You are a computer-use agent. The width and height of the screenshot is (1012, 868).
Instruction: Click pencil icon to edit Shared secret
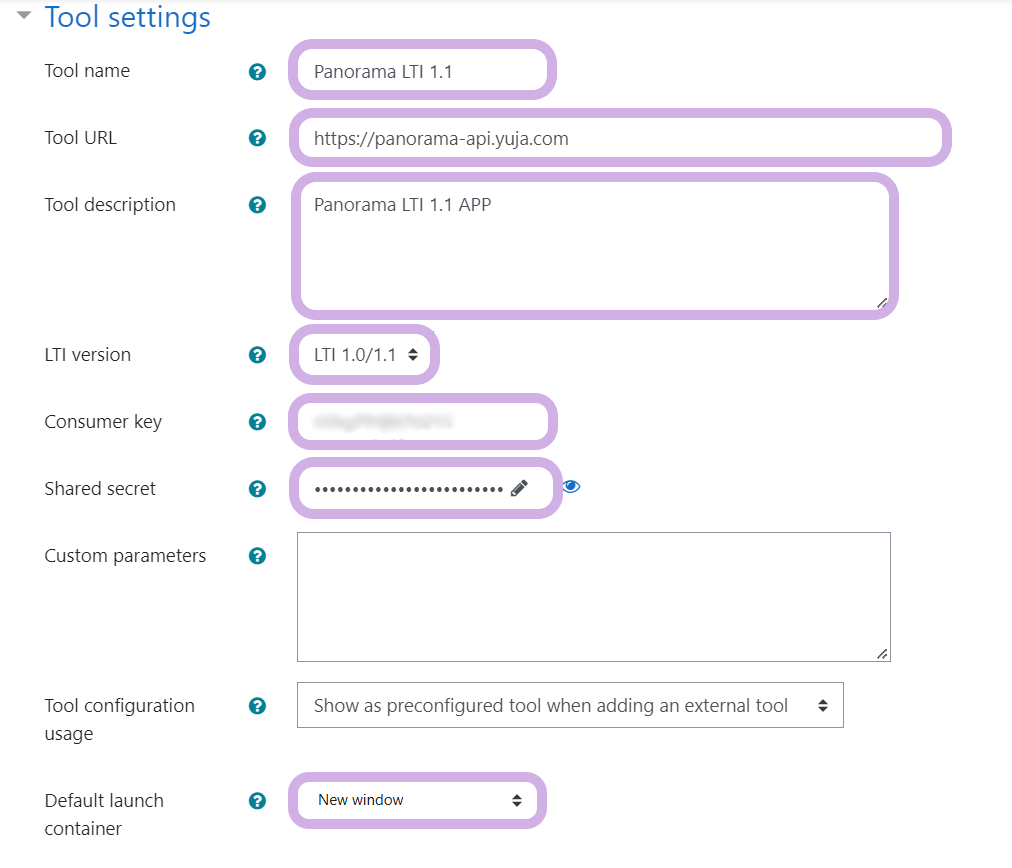tap(519, 488)
